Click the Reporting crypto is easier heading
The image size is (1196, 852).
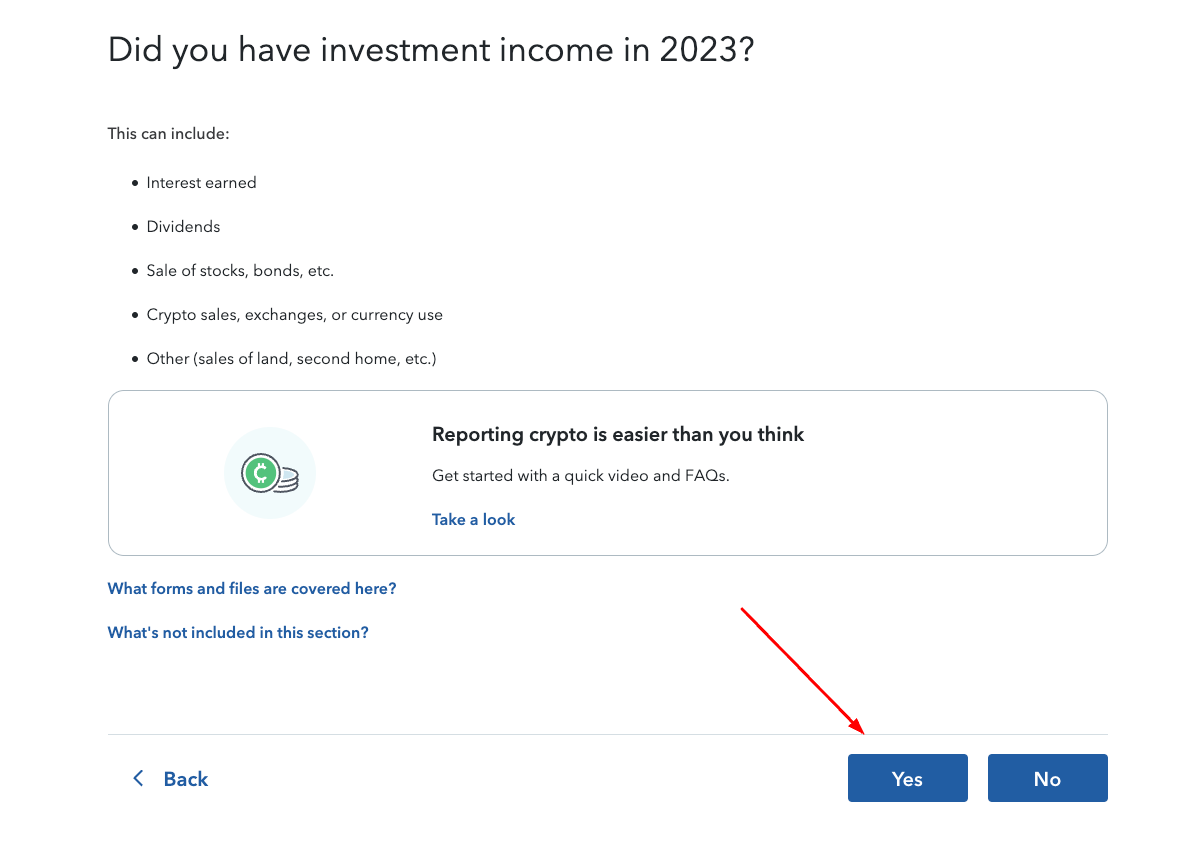(618, 434)
